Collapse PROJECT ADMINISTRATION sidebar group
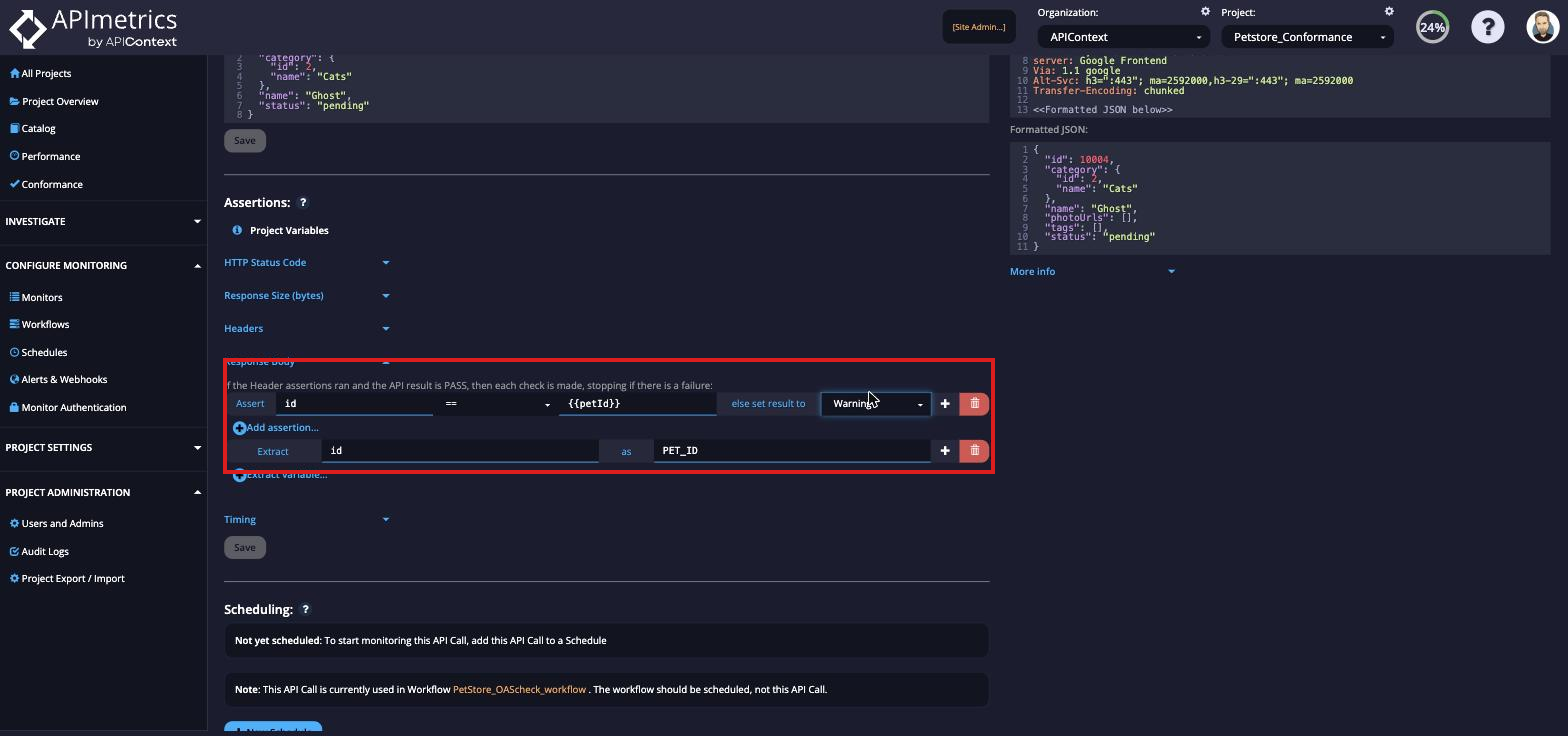Viewport: 1568px width, 736px height. 103,493
